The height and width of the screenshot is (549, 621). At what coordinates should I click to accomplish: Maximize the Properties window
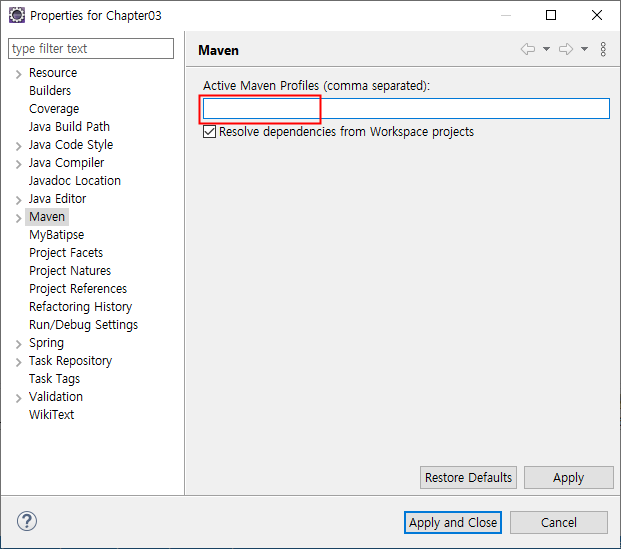pyautogui.click(x=551, y=15)
